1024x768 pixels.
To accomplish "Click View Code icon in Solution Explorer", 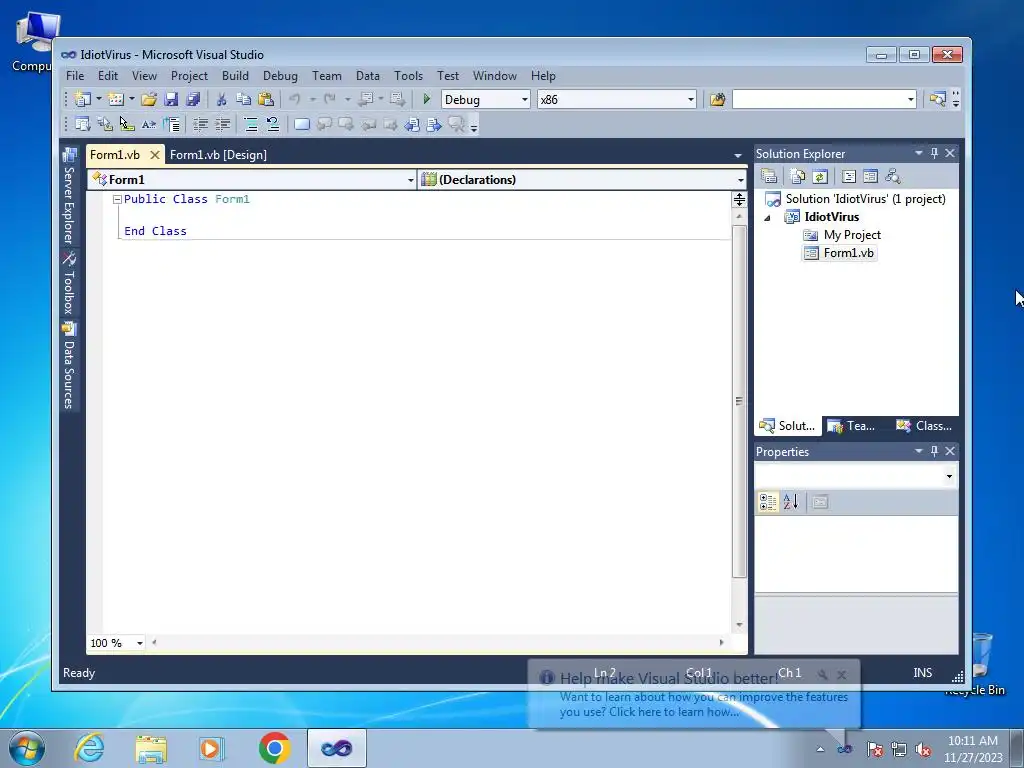I will [x=848, y=176].
